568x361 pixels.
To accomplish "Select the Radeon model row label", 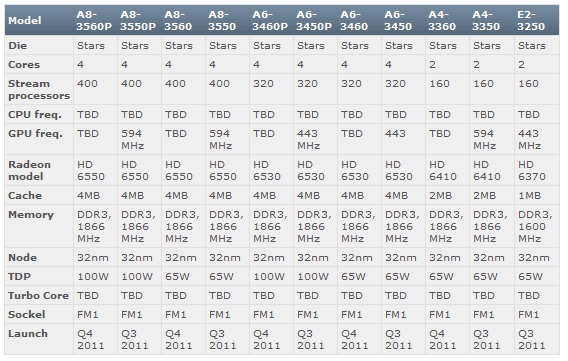I will [x=29, y=171].
